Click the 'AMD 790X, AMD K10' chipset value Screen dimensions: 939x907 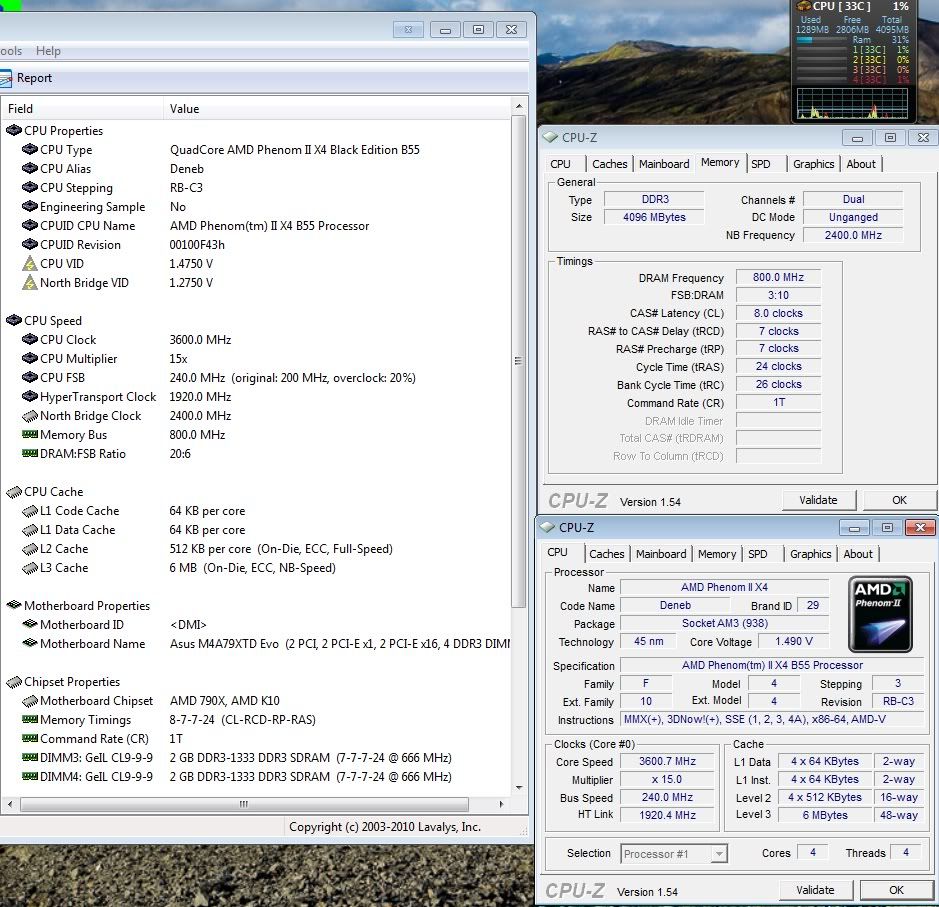click(x=225, y=700)
